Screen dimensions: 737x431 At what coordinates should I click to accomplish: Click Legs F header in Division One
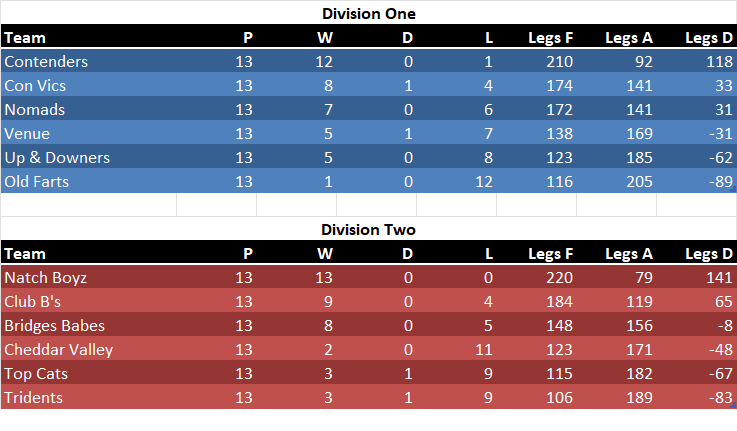[x=551, y=38]
